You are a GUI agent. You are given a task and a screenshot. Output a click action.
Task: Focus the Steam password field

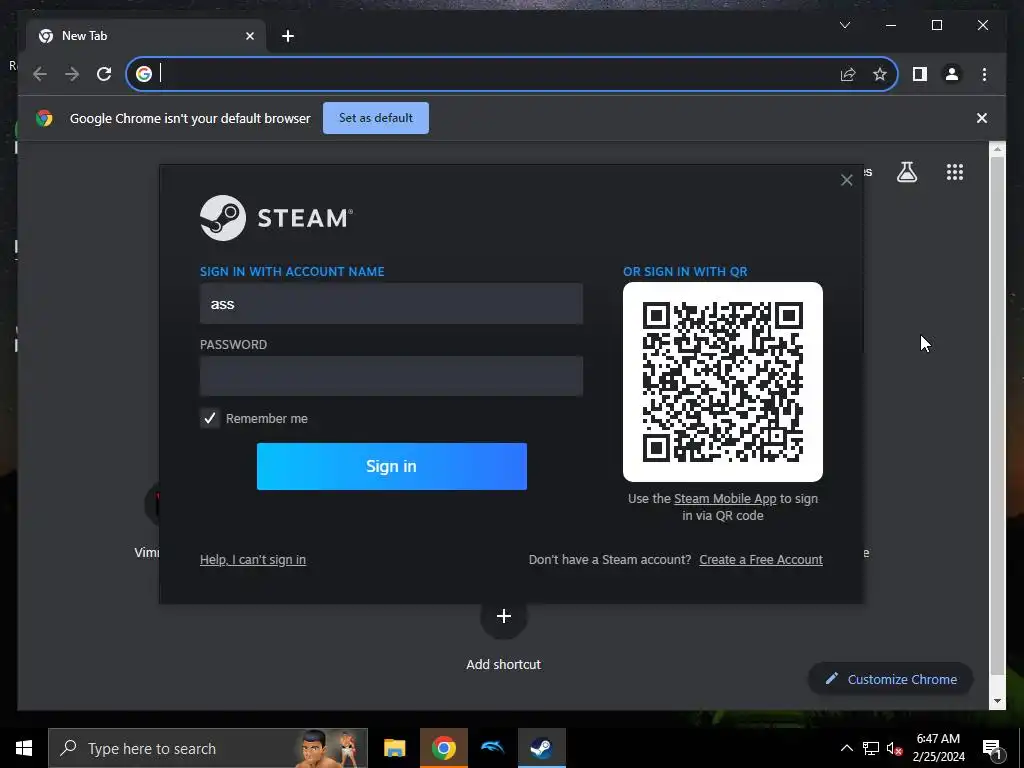click(x=391, y=376)
